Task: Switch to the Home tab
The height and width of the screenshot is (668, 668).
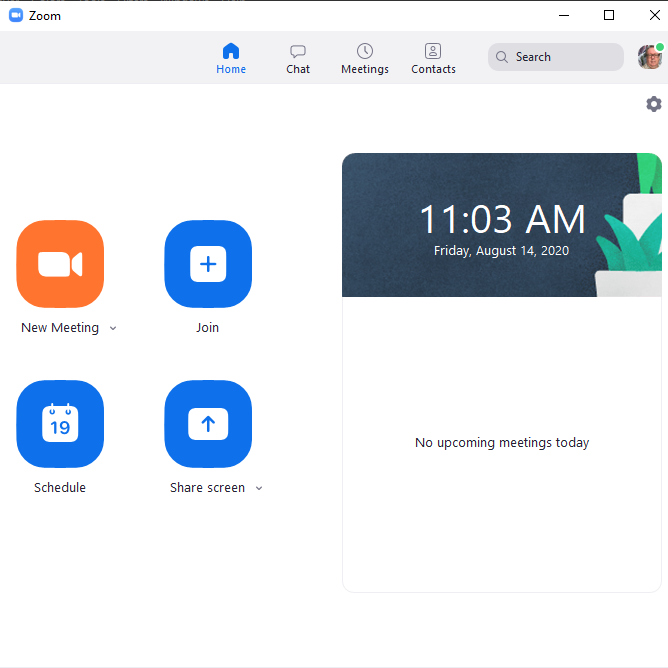Action: [x=231, y=58]
